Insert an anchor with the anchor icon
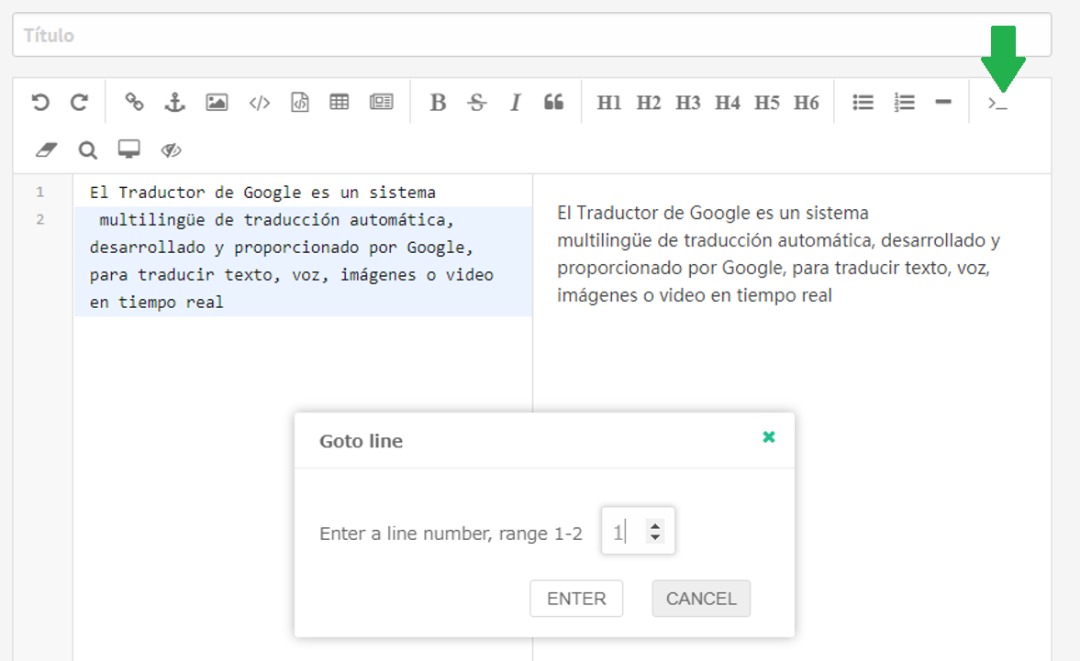This screenshot has width=1080, height=661. 174,103
